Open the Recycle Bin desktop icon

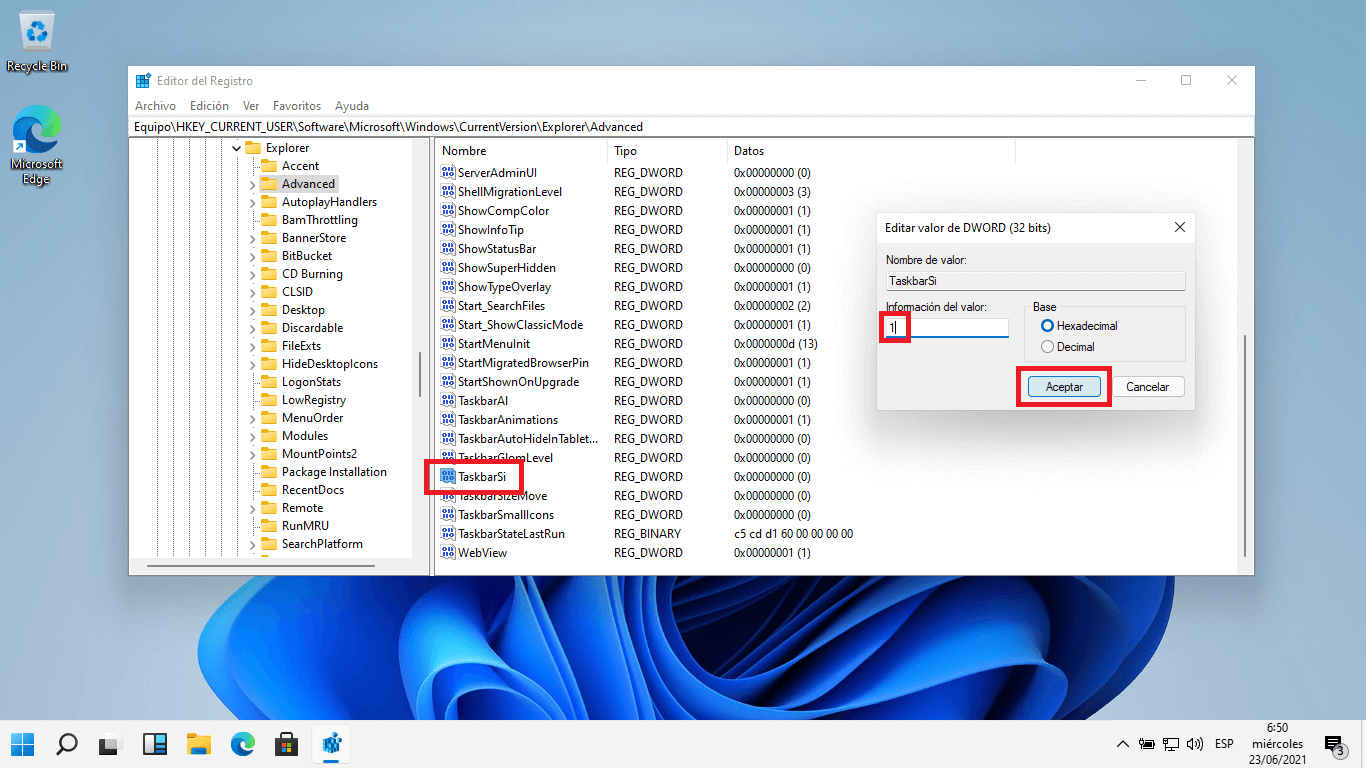click(37, 43)
